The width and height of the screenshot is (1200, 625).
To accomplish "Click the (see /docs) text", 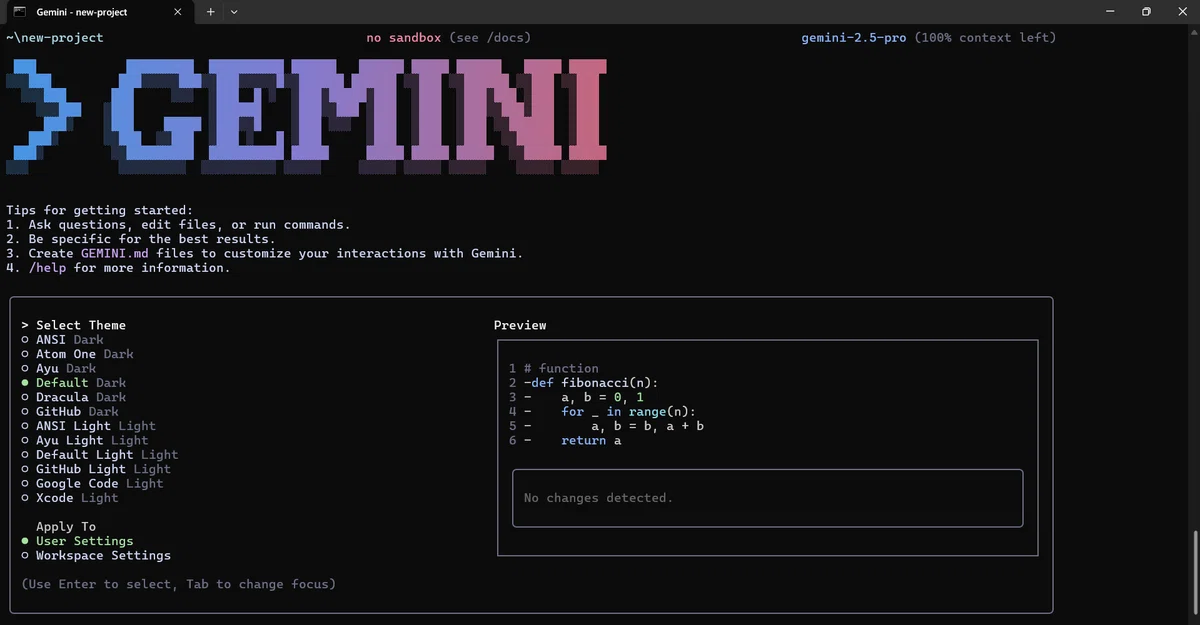I will [x=490, y=38].
